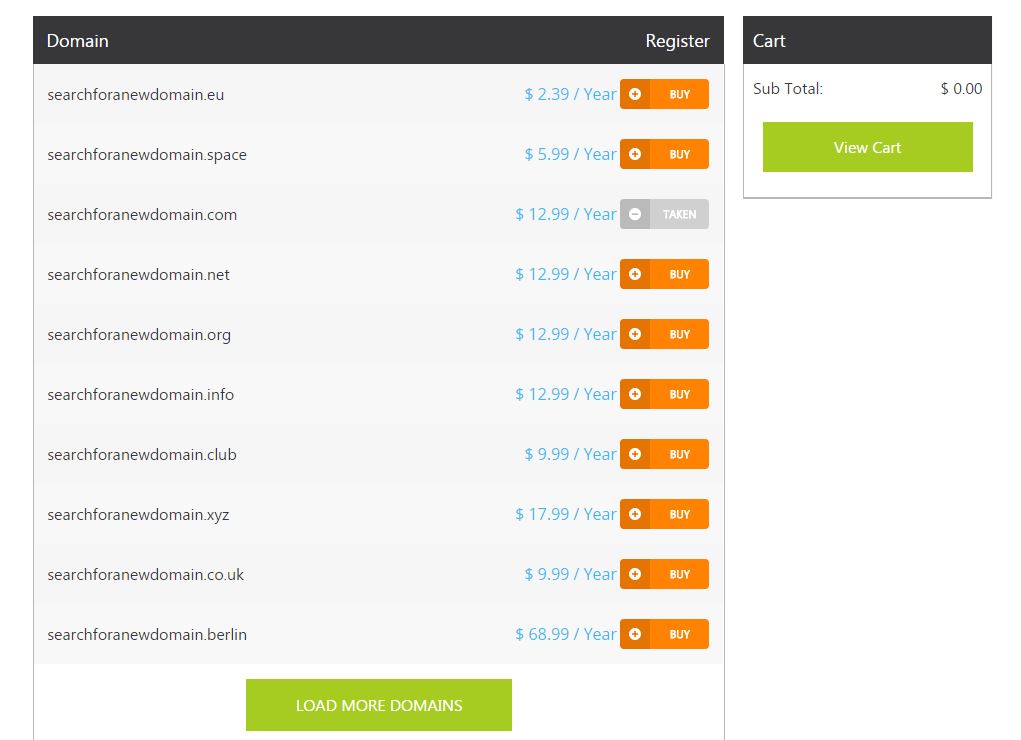
Task: Buy the searchforanewdomain.berlin domain
Action: click(664, 634)
